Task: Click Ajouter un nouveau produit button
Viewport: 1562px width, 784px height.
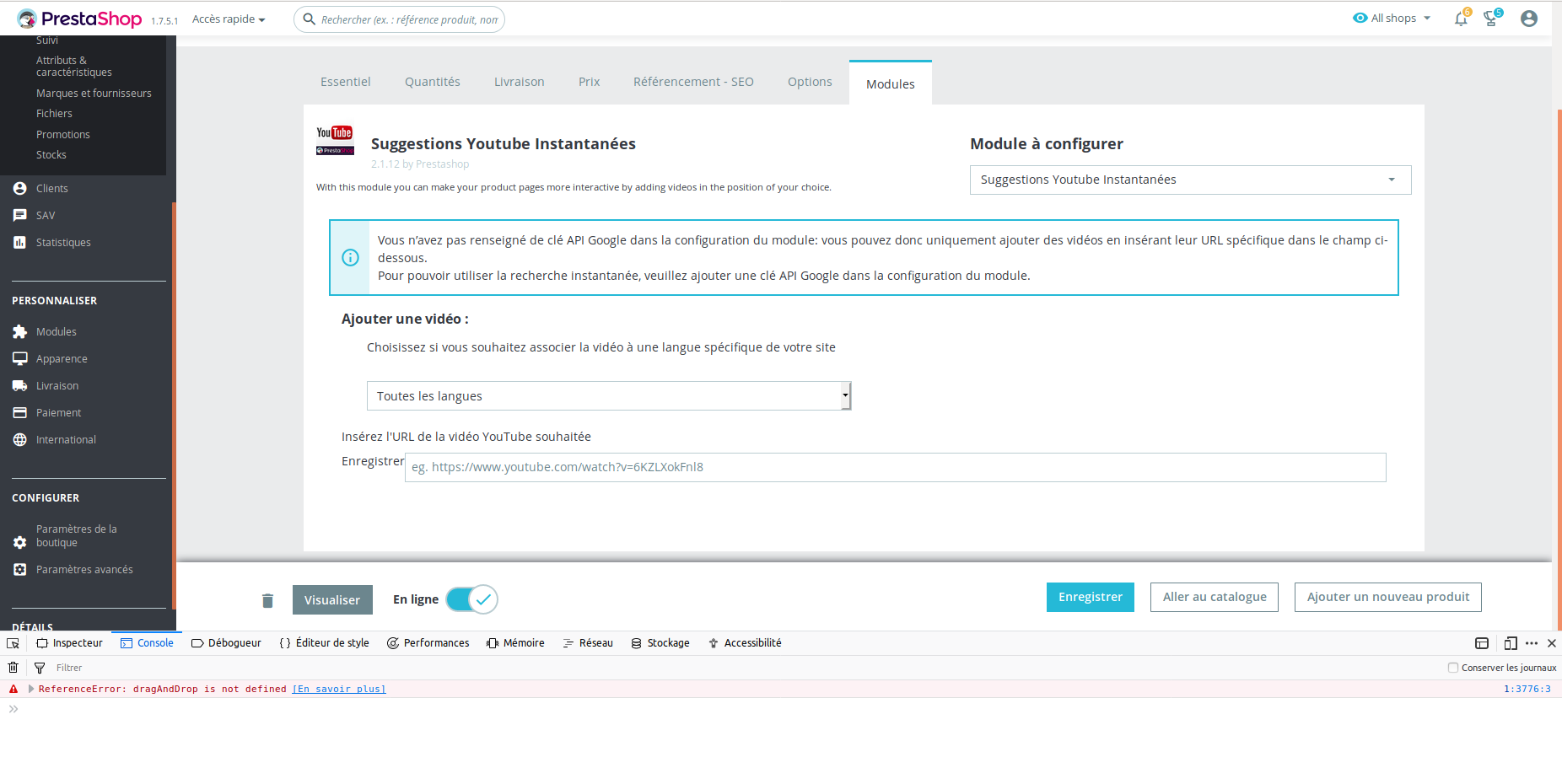Action: point(1388,597)
